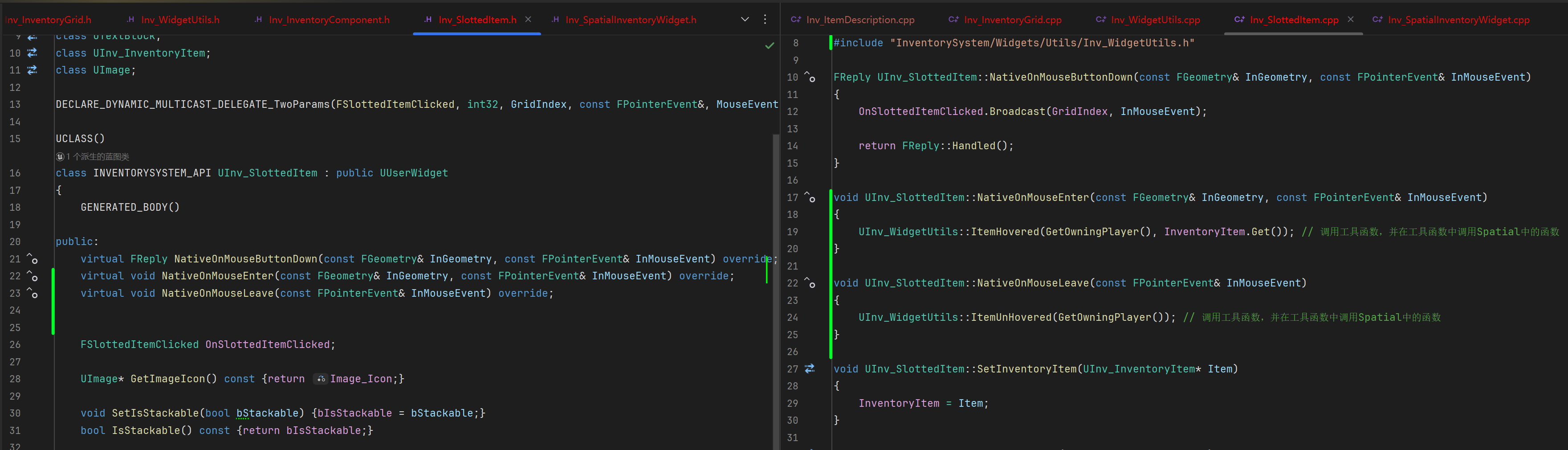Click the underlined bStackable parameter
Image resolution: width=1568 pixels, height=450 pixels.
(267, 413)
